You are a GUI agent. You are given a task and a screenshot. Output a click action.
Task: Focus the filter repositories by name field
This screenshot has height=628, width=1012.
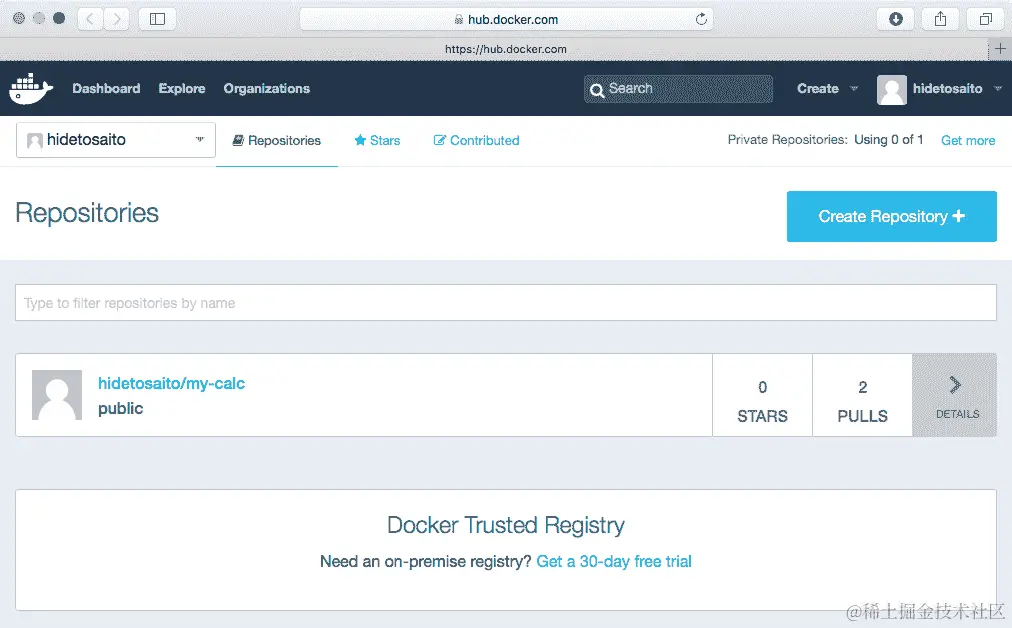click(x=506, y=303)
